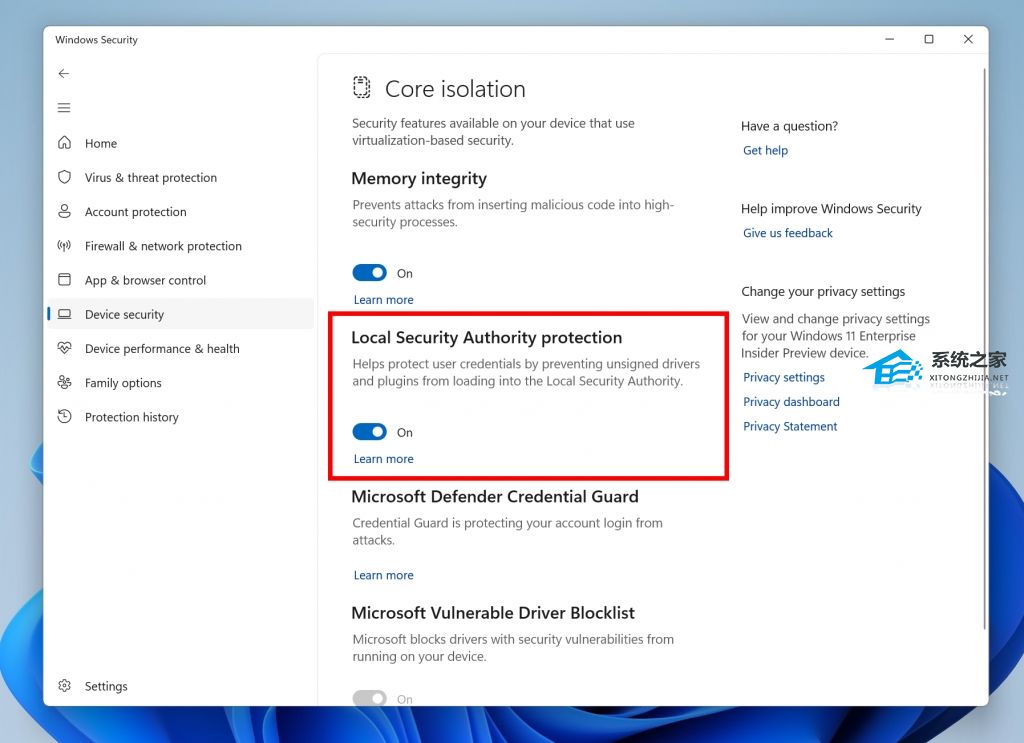The width and height of the screenshot is (1024, 743).
Task: Click the Account protection person icon
Action: coord(65,212)
